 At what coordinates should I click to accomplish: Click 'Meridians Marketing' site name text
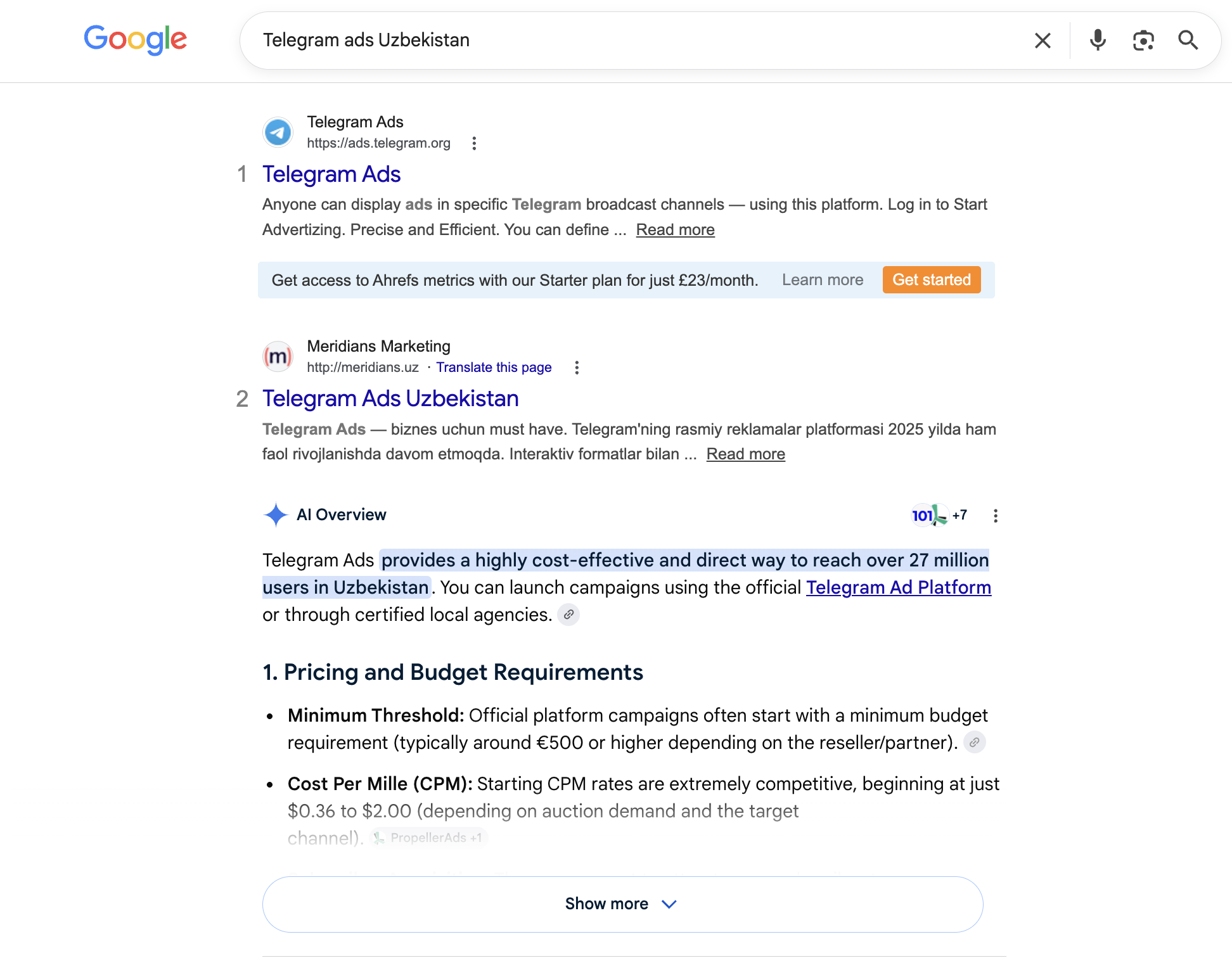[378, 346]
